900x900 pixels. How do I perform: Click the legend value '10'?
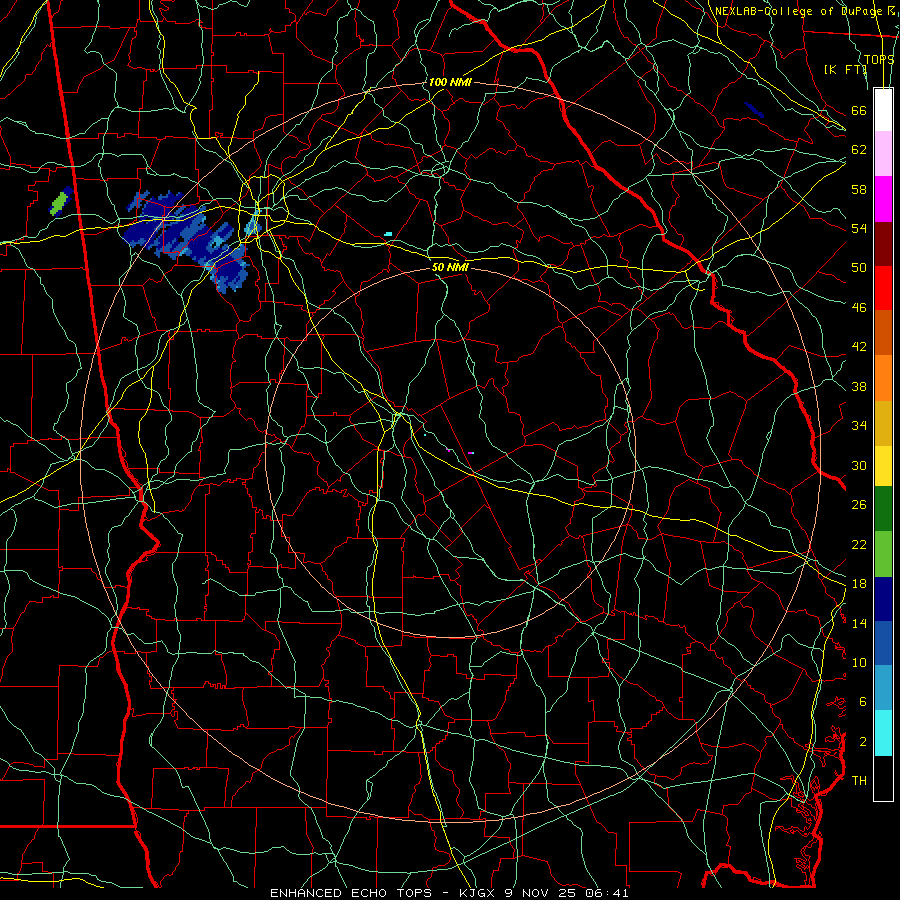point(859,663)
